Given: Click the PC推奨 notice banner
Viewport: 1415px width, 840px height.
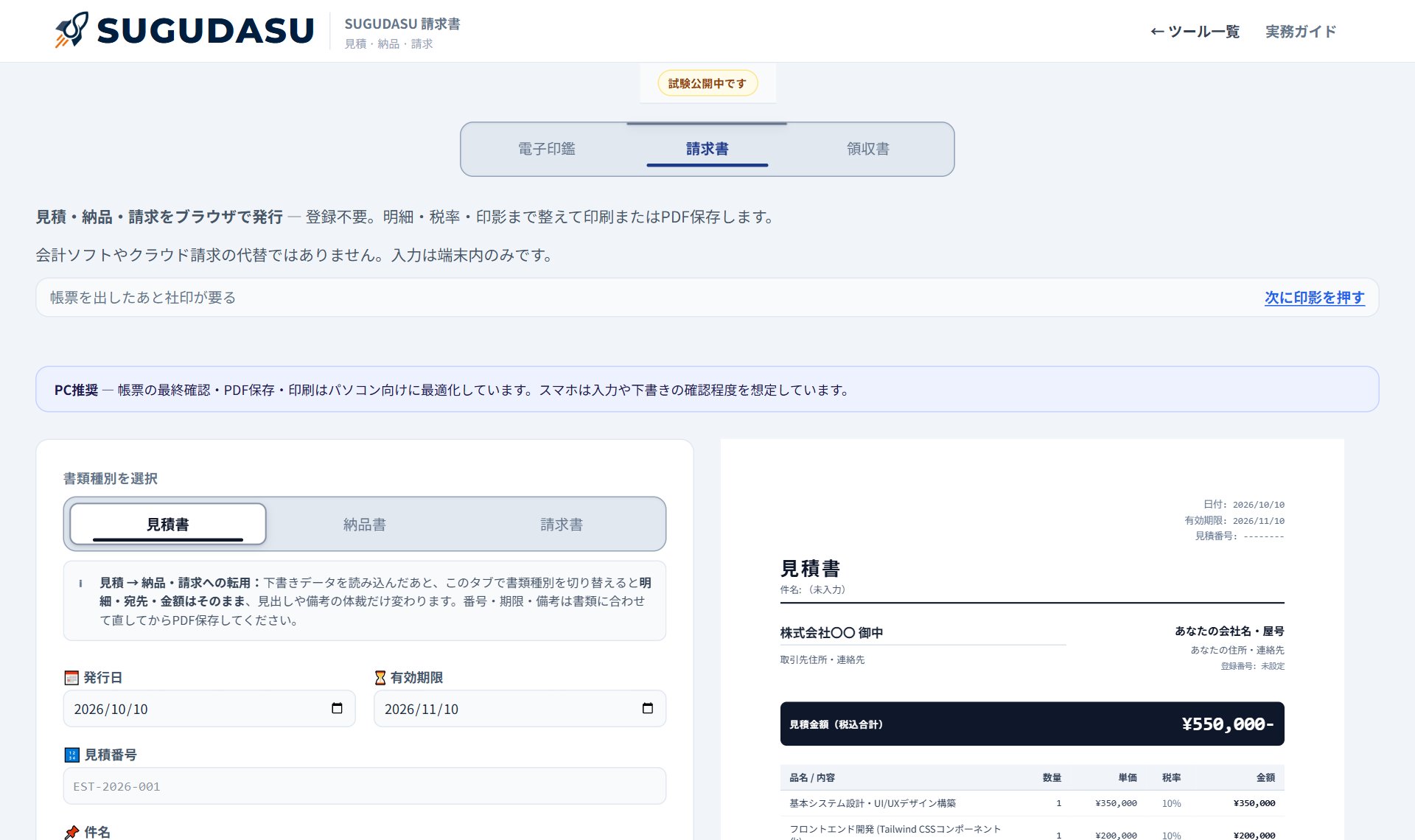Looking at the screenshot, I should coord(707,389).
